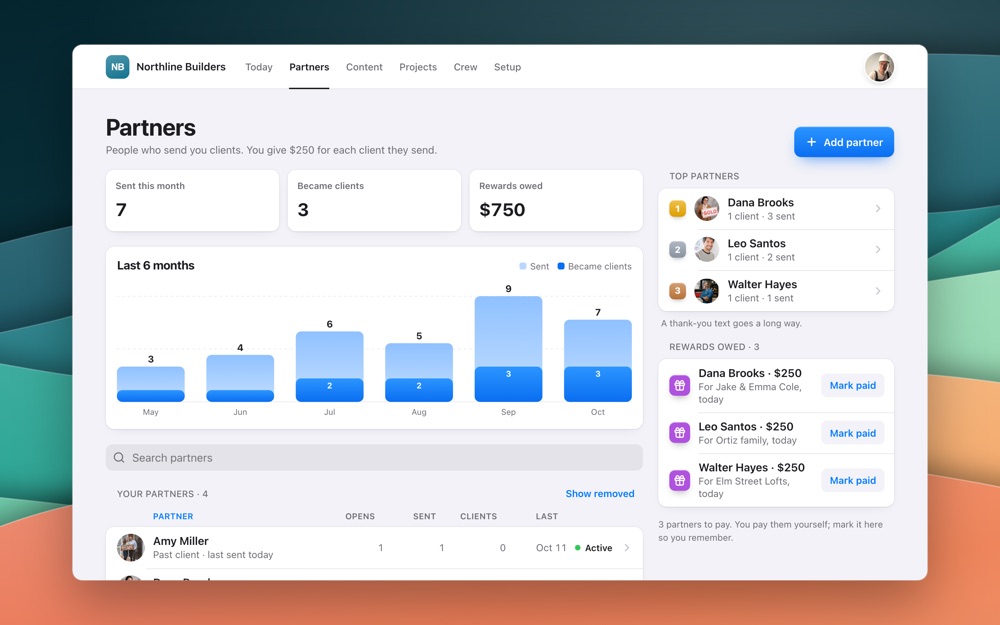Click the Dana Brooks '1 client · 3 sent' text
The image size is (1000, 625).
(761, 216)
